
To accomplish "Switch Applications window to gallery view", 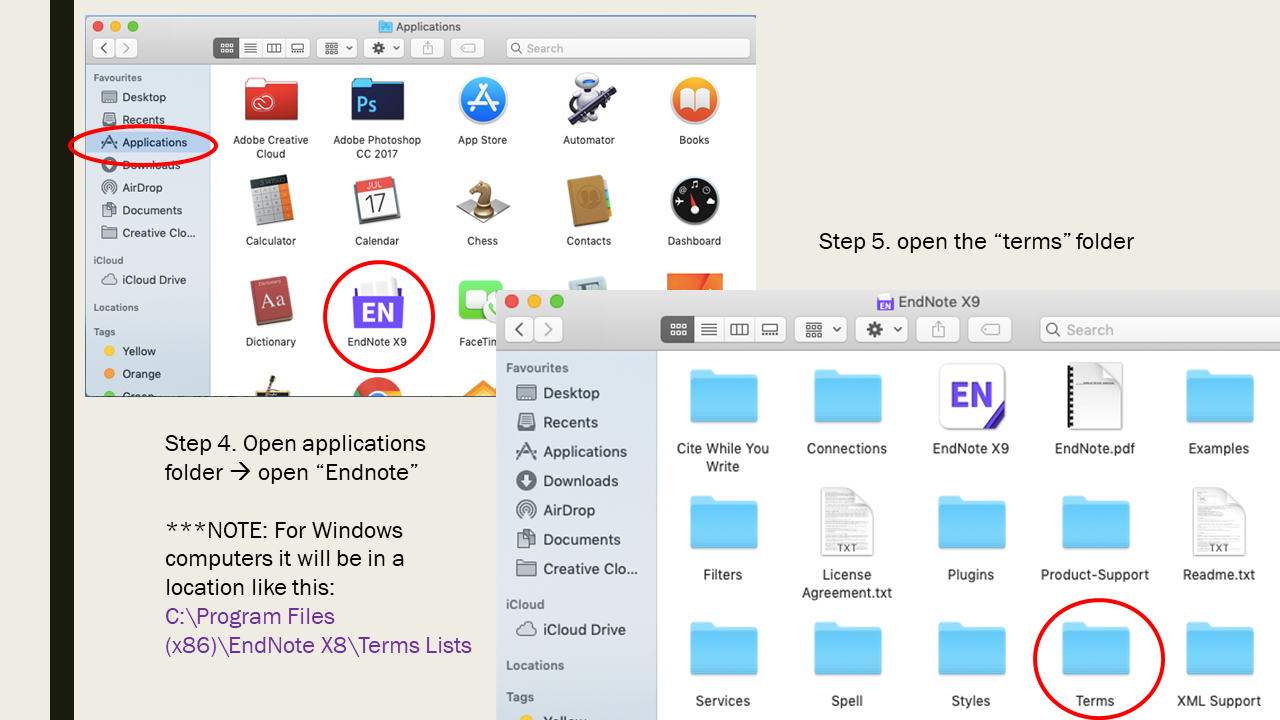I will tap(297, 48).
